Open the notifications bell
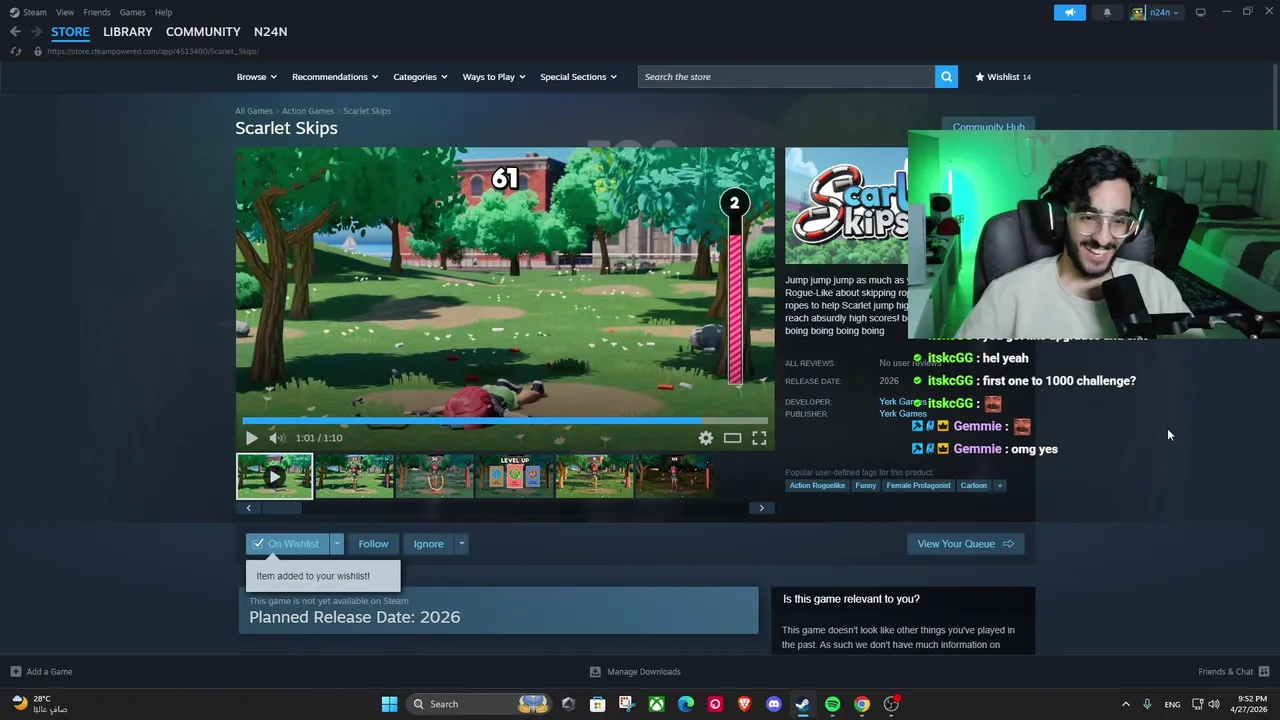This screenshot has height=720, width=1280. point(1107,12)
